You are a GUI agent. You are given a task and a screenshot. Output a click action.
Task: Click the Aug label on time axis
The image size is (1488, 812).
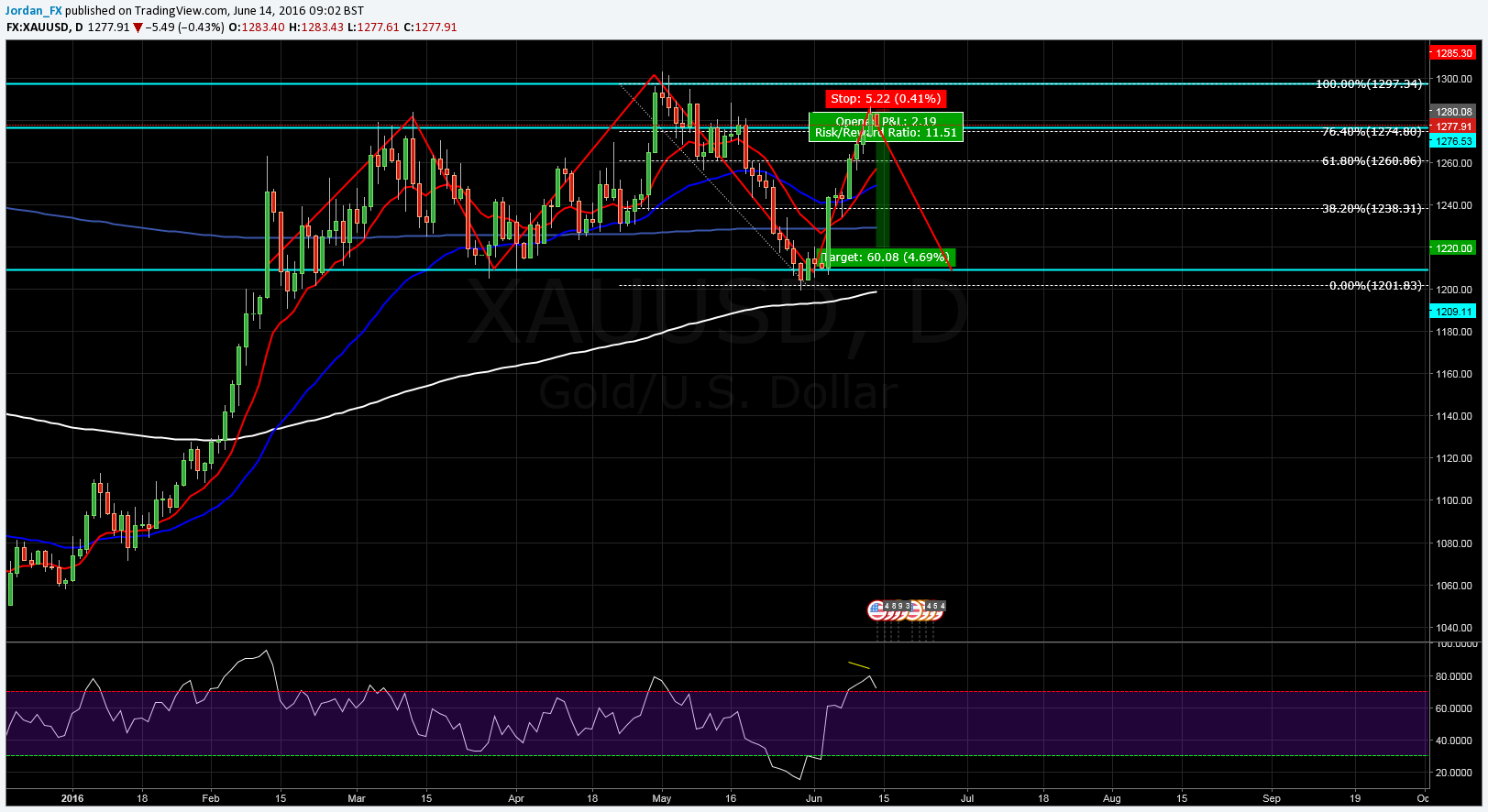coord(1112,798)
